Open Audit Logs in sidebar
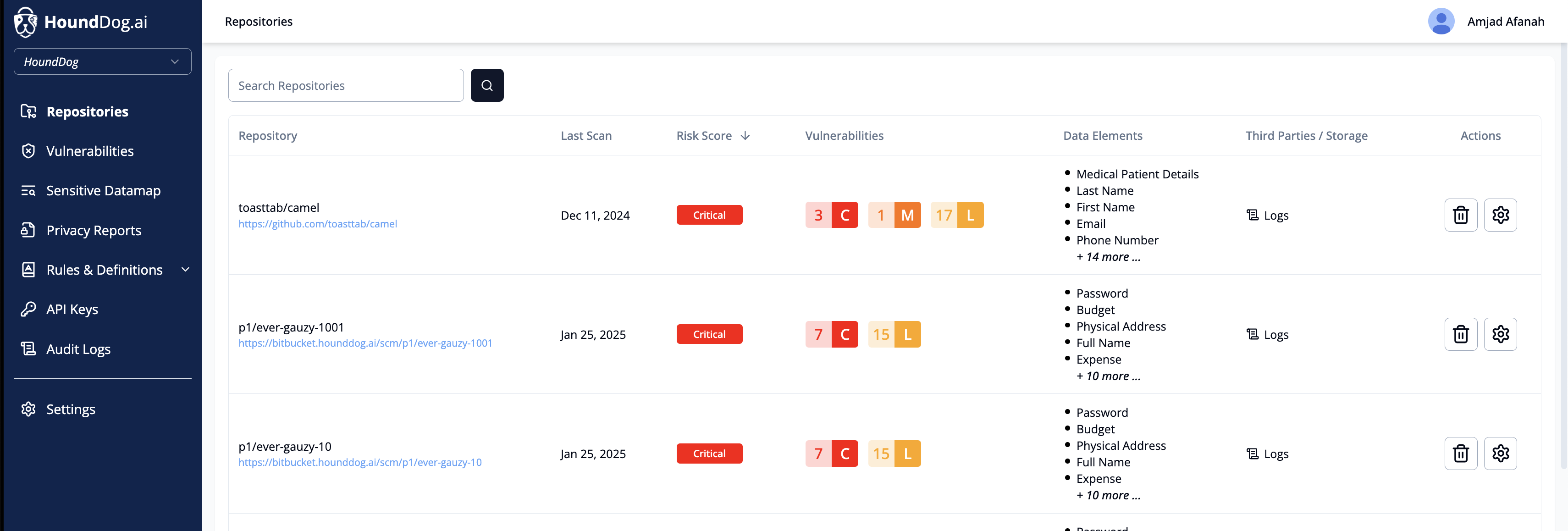1568x531 pixels. tap(78, 349)
